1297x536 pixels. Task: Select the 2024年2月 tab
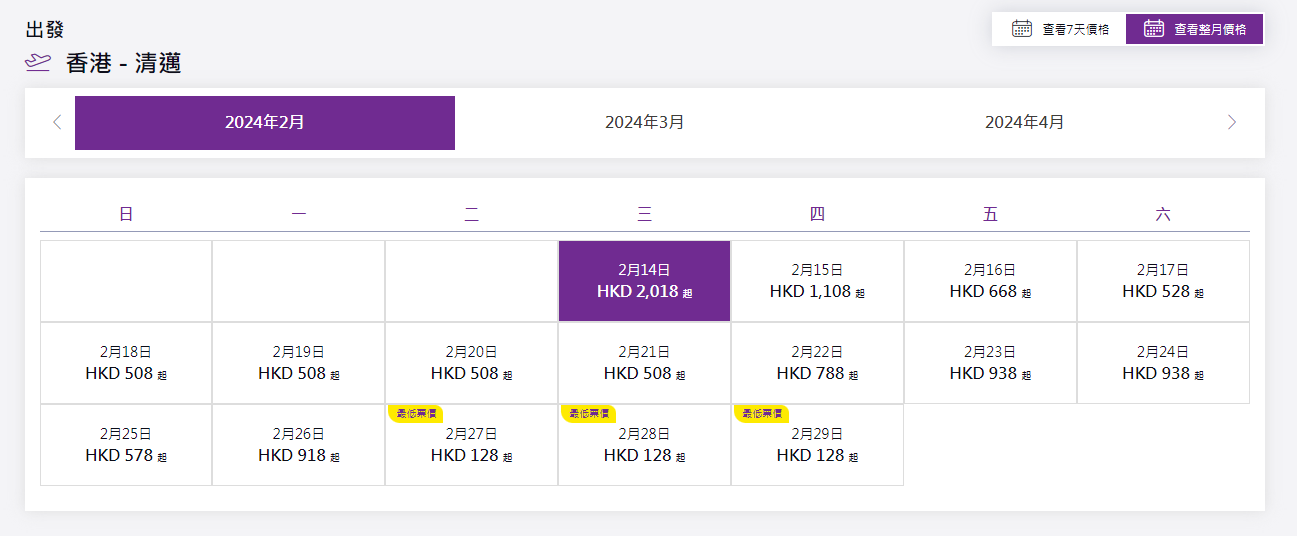pyautogui.click(x=264, y=122)
